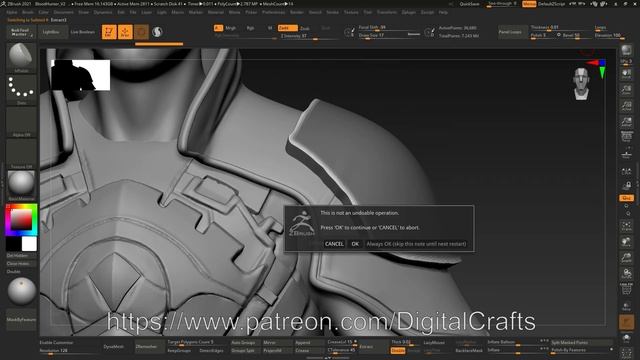Toggle Mrgb channel mode

pos(231,28)
